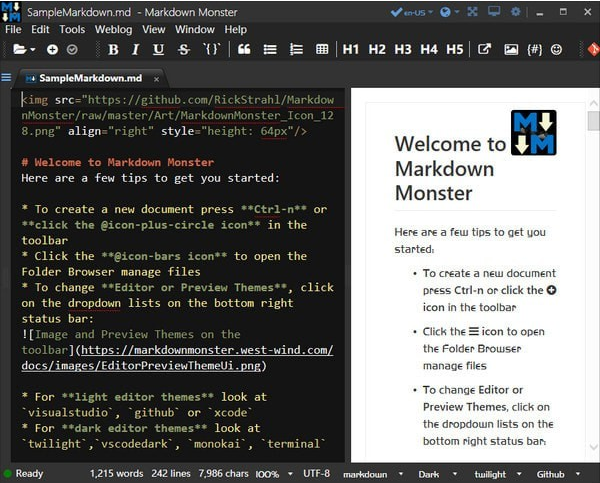Toggle the left sidebar hamburger icon
600x483 pixels.
click(7, 78)
